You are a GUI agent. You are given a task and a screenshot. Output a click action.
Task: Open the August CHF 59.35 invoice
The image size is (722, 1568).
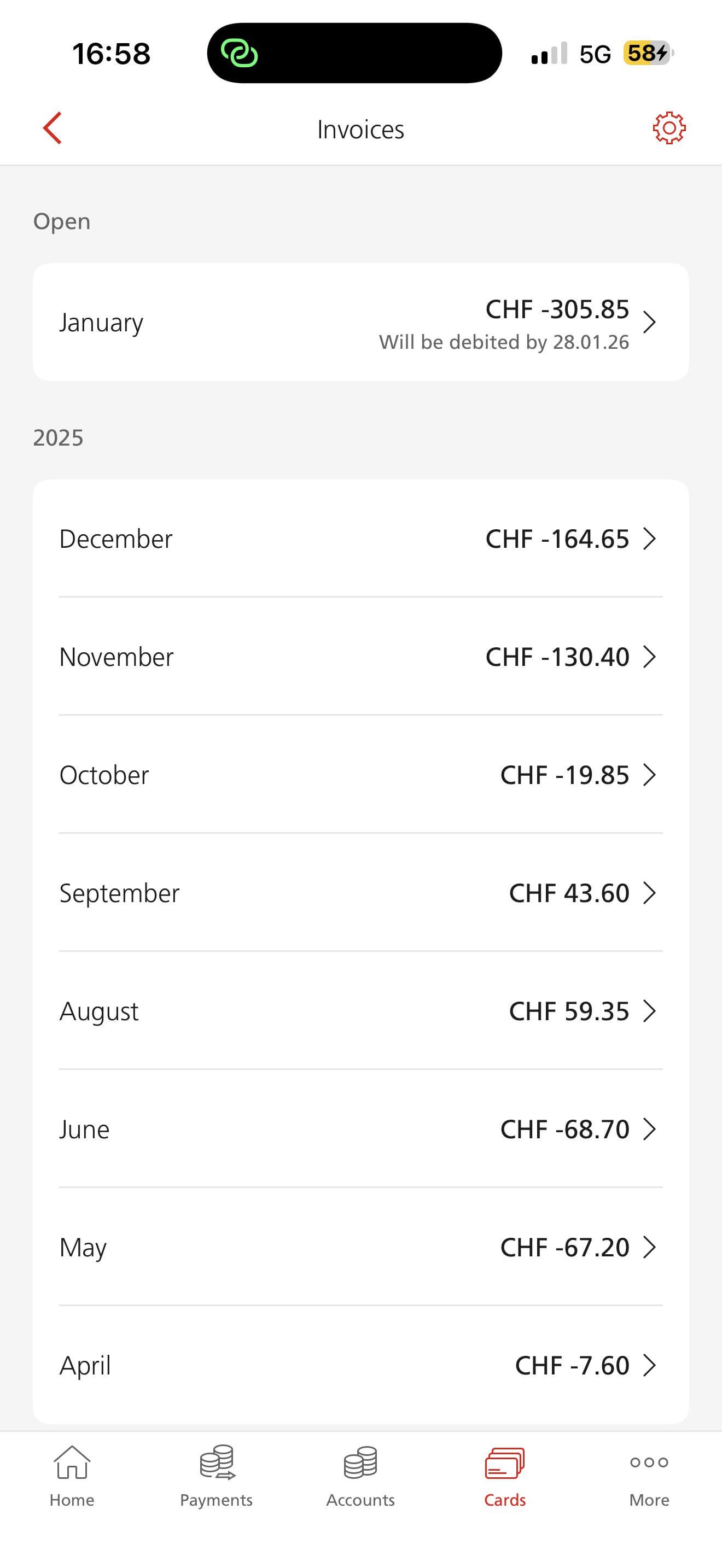[x=360, y=1011]
